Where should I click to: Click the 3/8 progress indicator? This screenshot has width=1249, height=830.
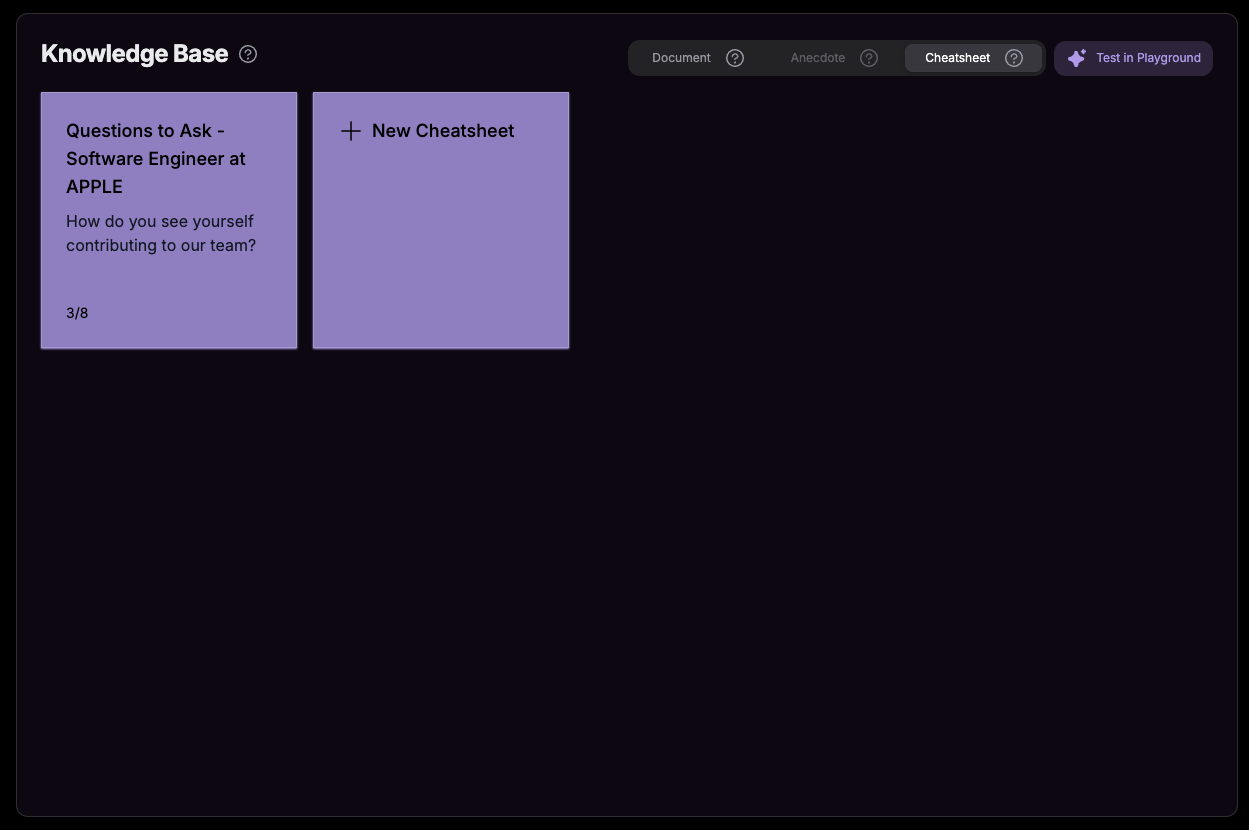click(77, 312)
